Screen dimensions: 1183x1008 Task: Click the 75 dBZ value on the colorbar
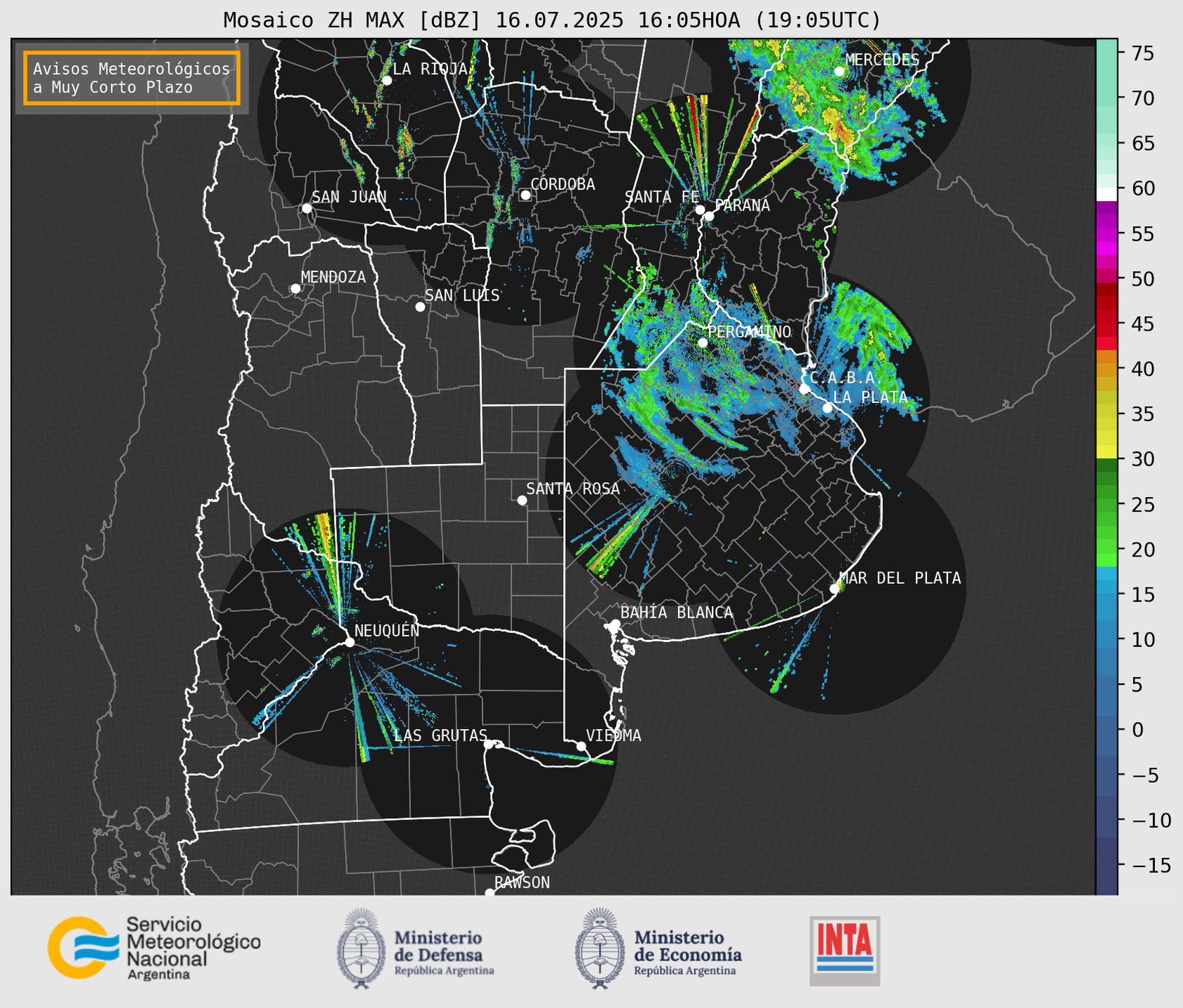[x=1142, y=53]
